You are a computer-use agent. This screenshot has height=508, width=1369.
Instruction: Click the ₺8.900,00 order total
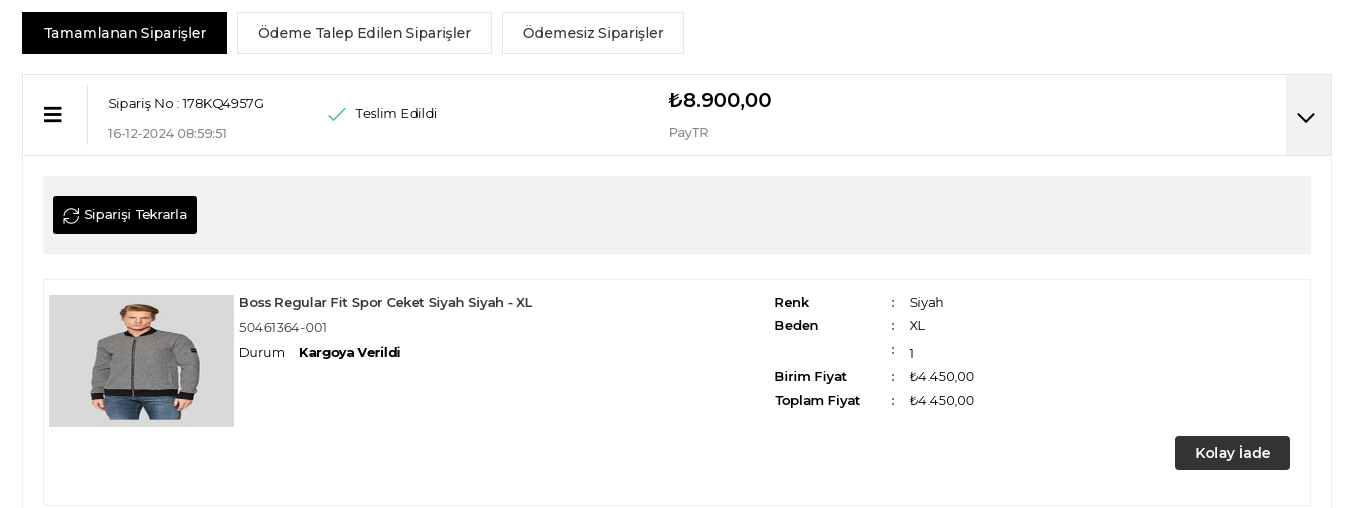click(720, 100)
